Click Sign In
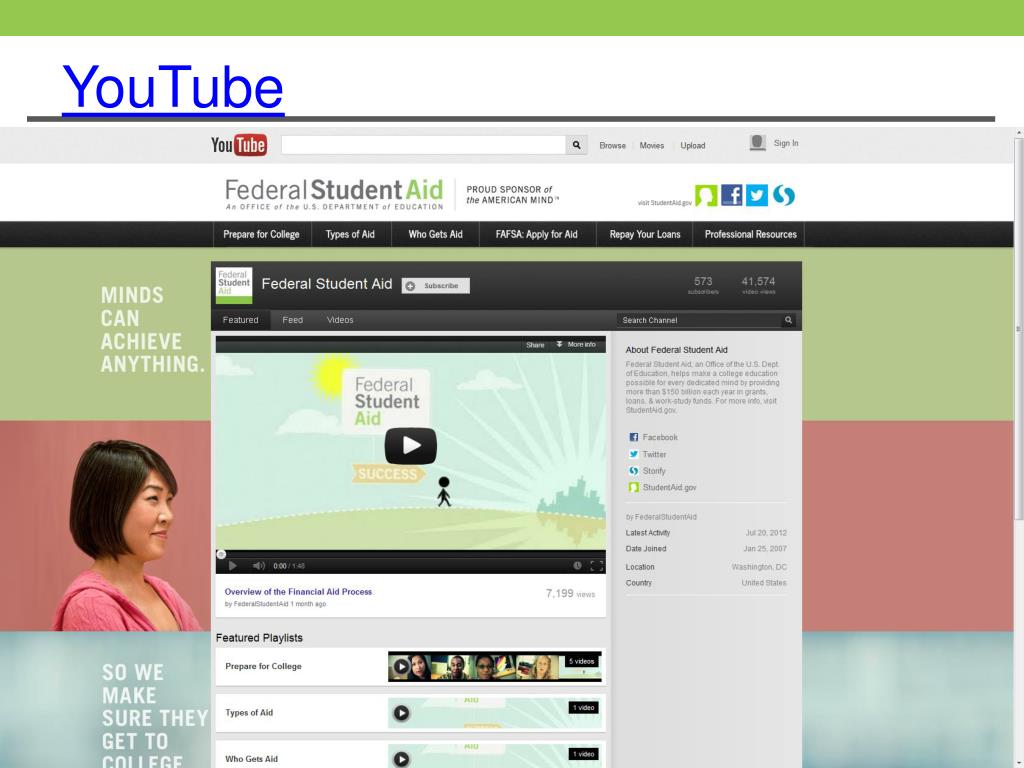 tap(786, 143)
